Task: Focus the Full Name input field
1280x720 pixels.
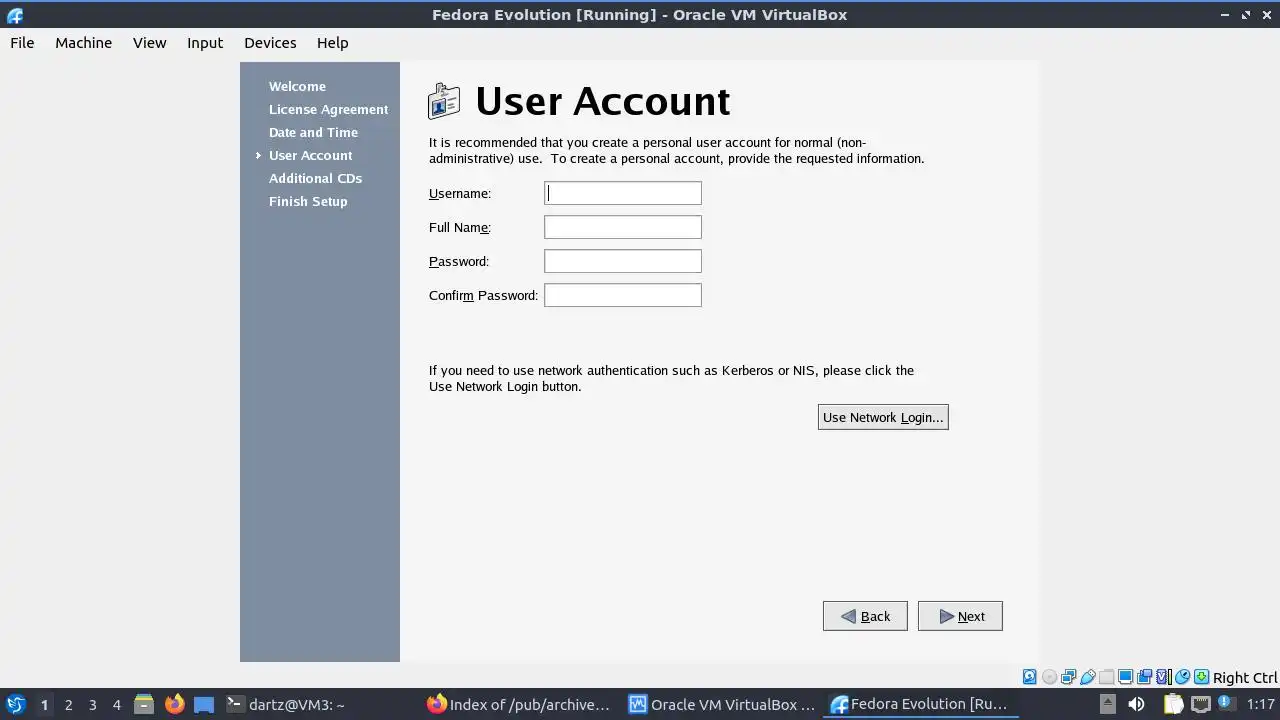Action: (x=623, y=227)
